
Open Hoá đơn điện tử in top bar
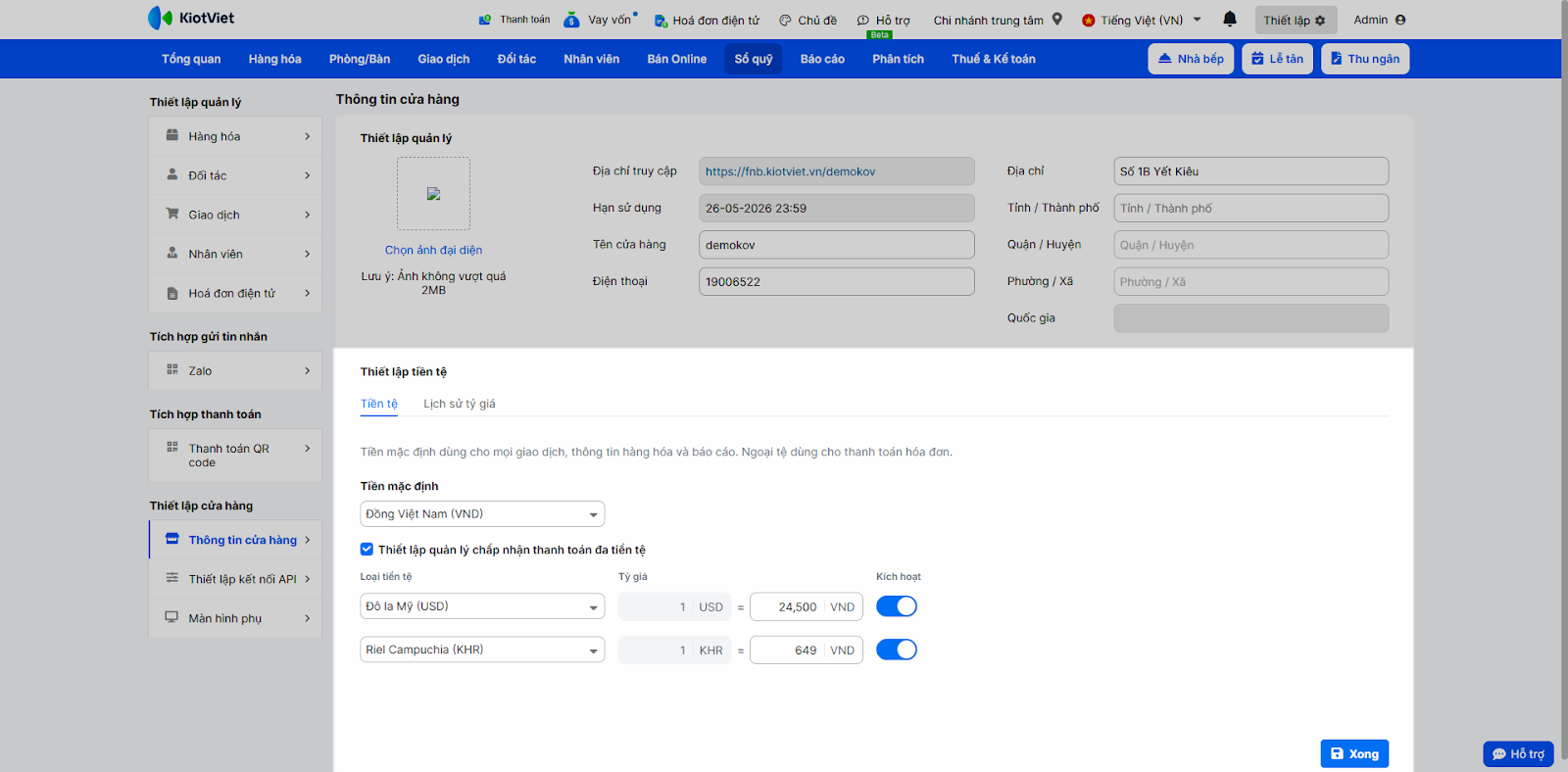[707, 21]
